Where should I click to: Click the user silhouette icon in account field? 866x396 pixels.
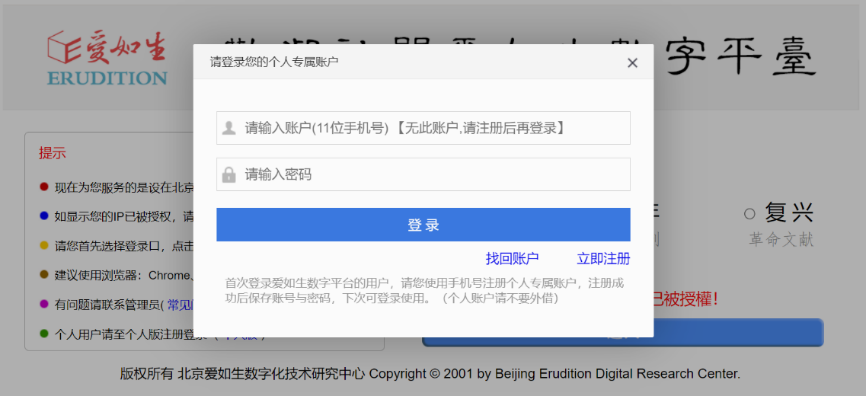pyautogui.click(x=229, y=128)
